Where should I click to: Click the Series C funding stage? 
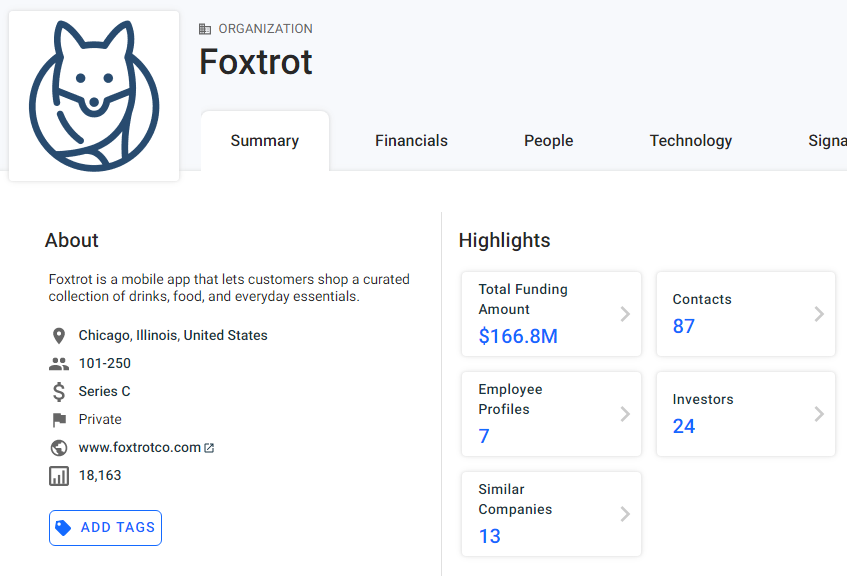coord(104,391)
